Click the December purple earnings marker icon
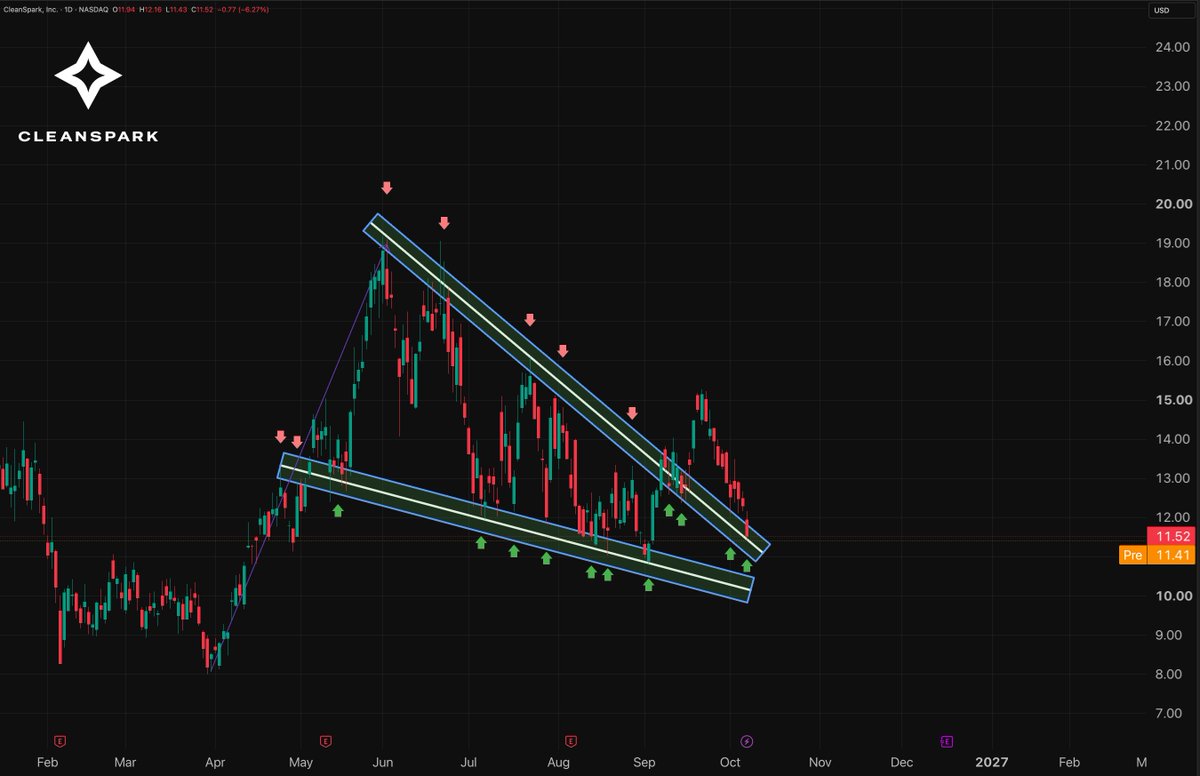This screenshot has height=776, width=1200. tap(946, 741)
